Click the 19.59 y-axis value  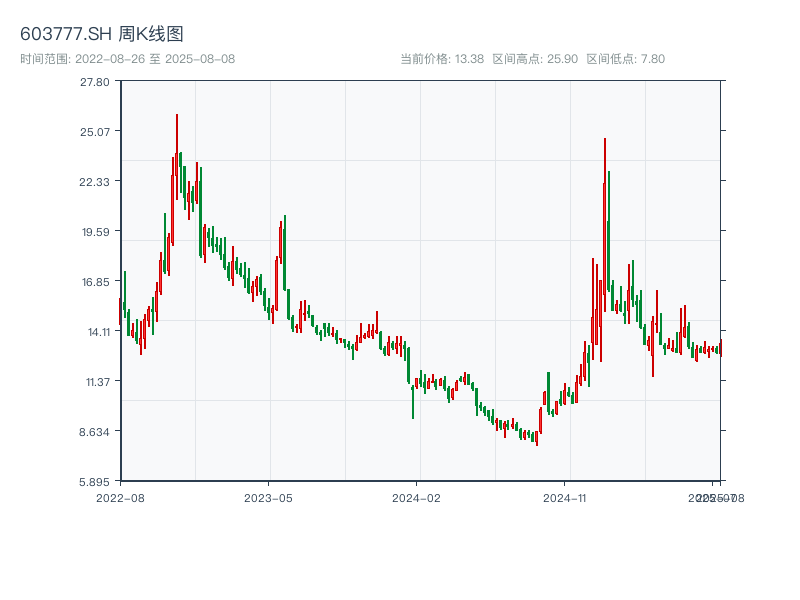(x=96, y=232)
